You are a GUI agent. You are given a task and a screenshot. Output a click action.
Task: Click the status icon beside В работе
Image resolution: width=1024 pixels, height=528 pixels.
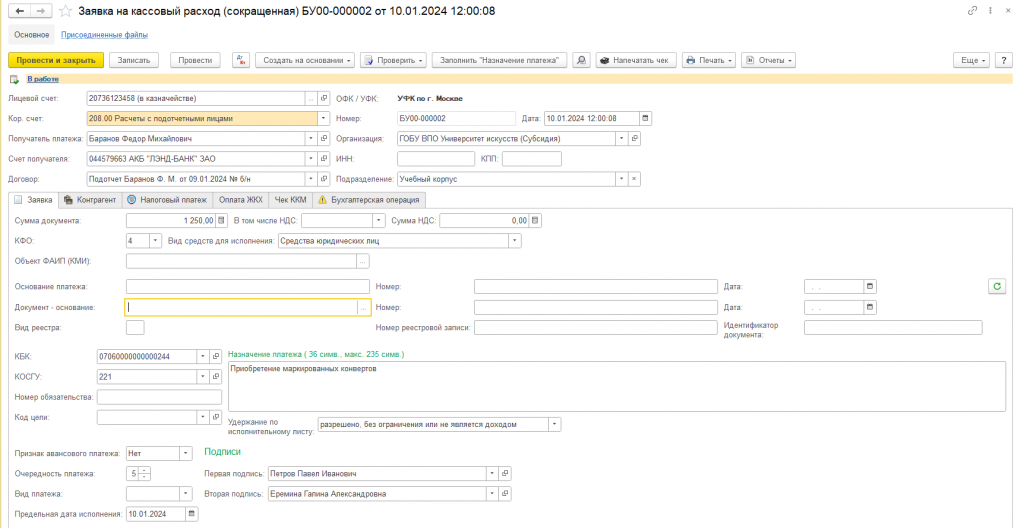point(14,80)
